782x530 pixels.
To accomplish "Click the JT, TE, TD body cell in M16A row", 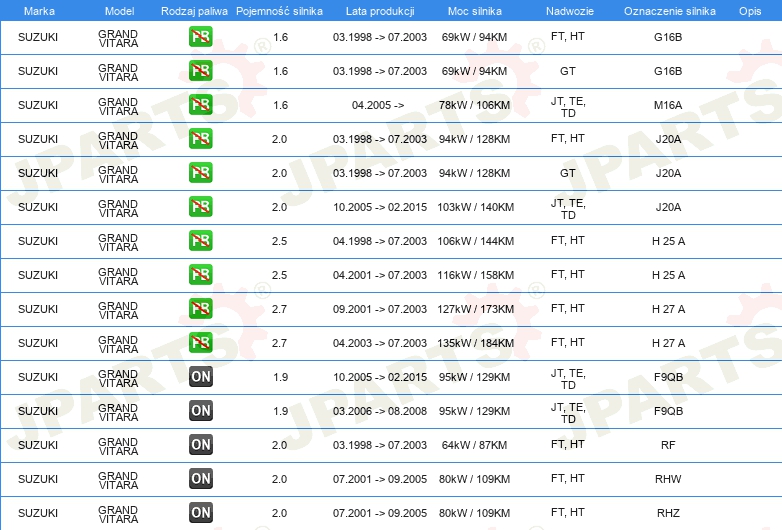I will point(568,107).
